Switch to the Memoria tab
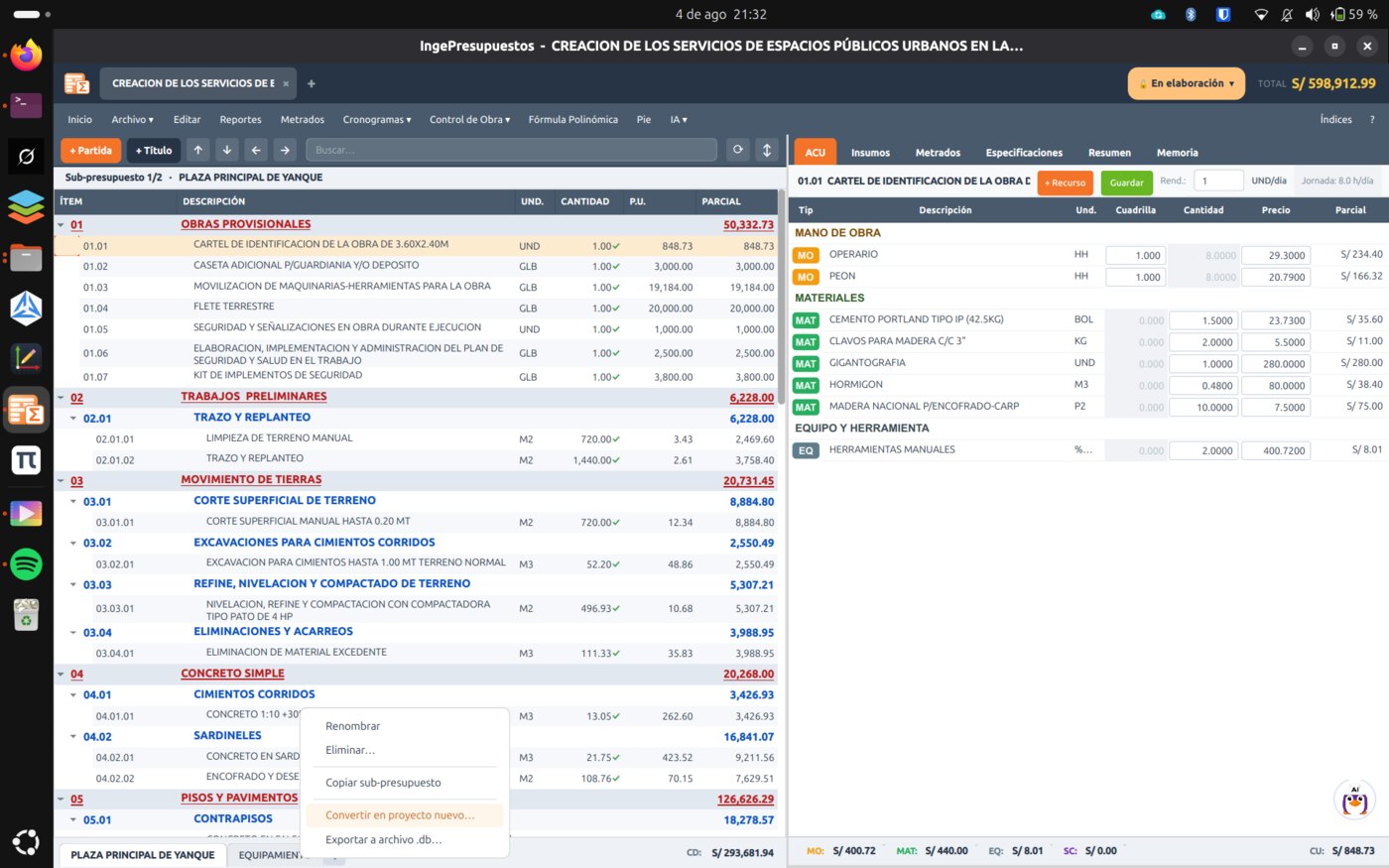The width and height of the screenshot is (1389, 868). click(1177, 153)
